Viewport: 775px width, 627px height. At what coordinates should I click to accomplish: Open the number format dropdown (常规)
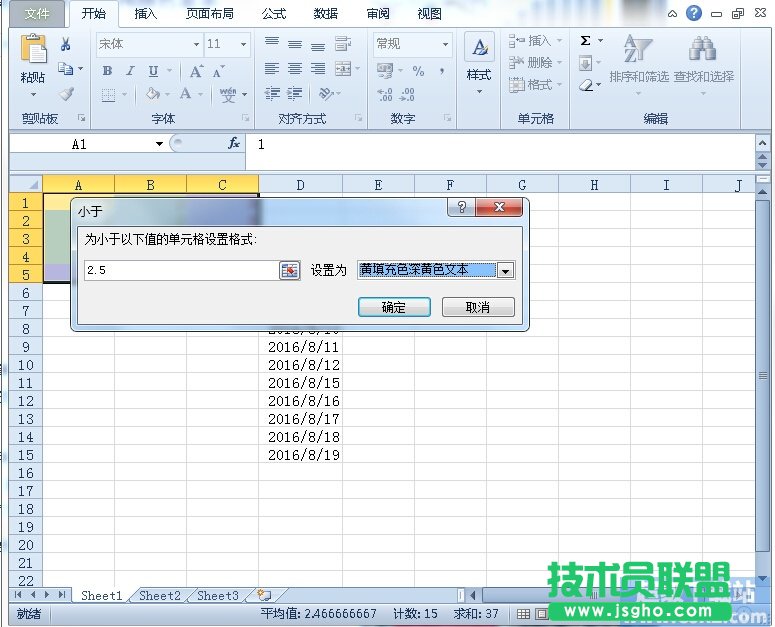444,45
